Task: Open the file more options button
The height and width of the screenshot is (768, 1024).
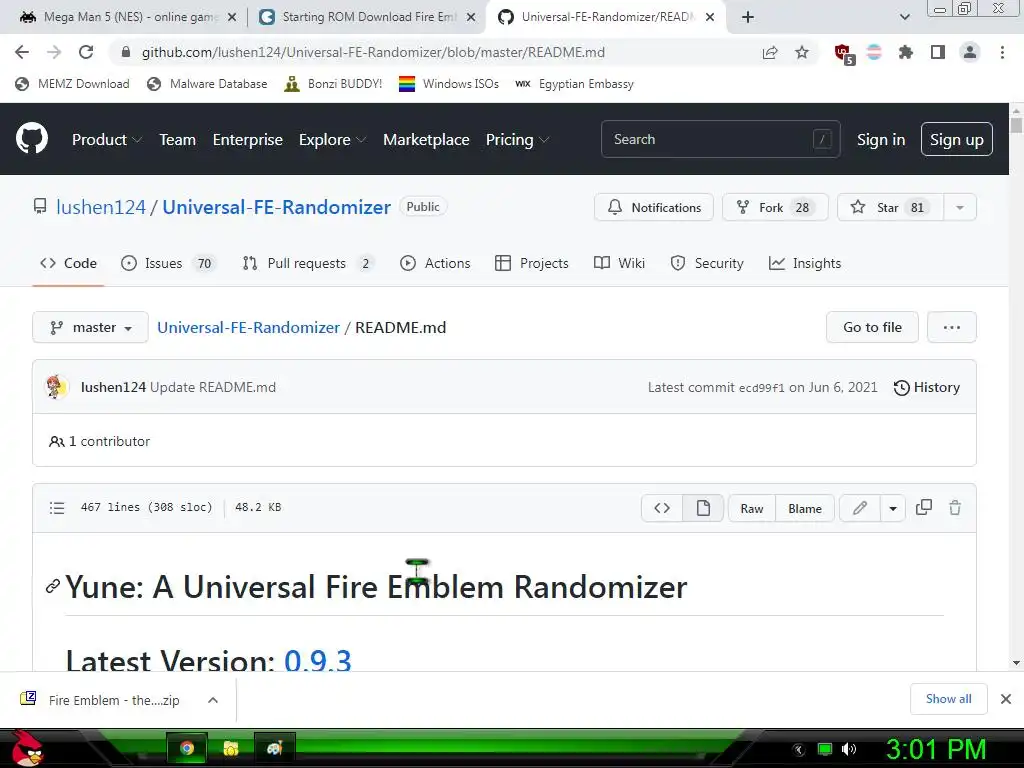Action: click(x=952, y=327)
